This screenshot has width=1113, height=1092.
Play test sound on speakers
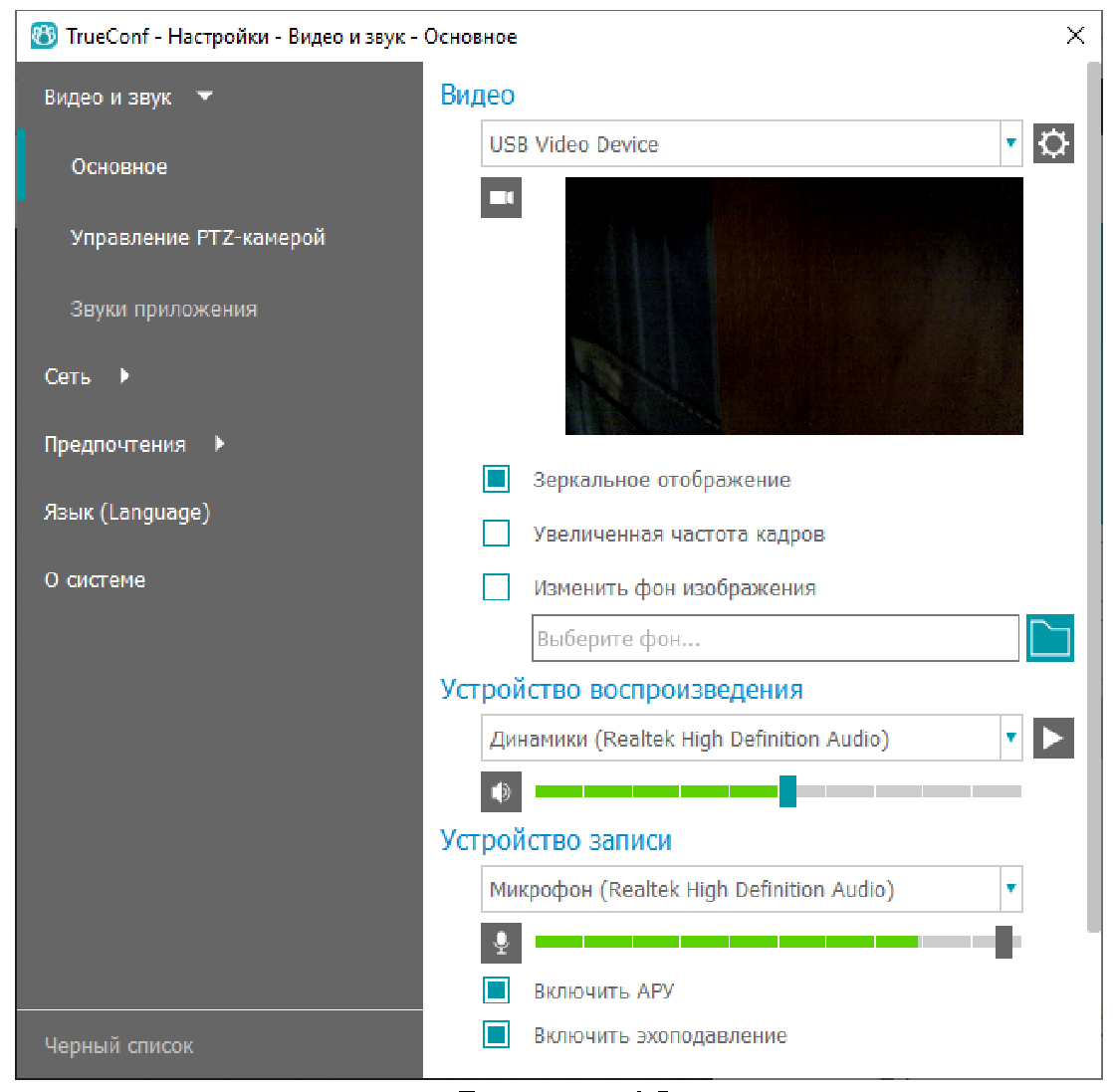pos(1053,739)
